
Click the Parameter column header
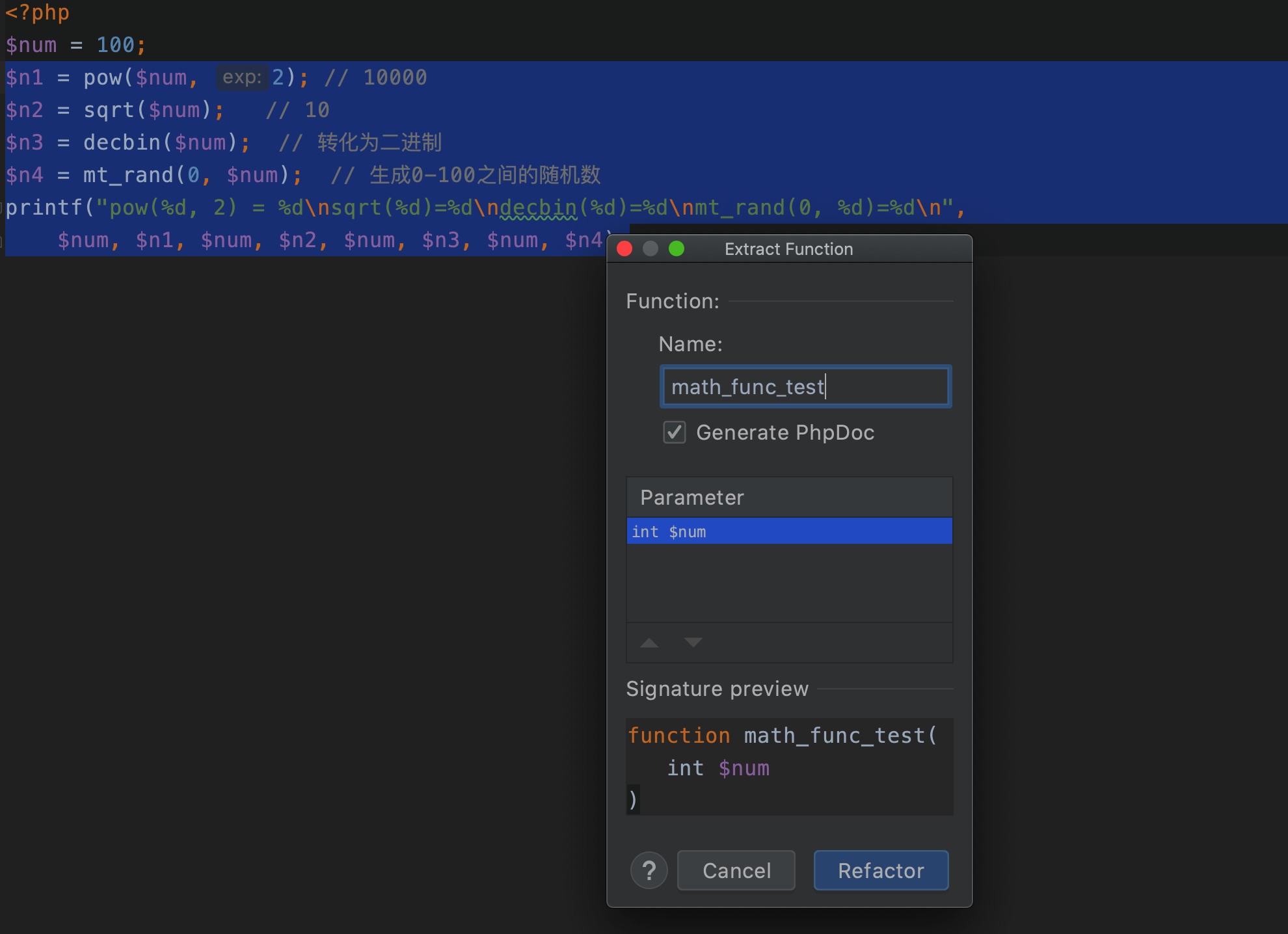point(789,498)
